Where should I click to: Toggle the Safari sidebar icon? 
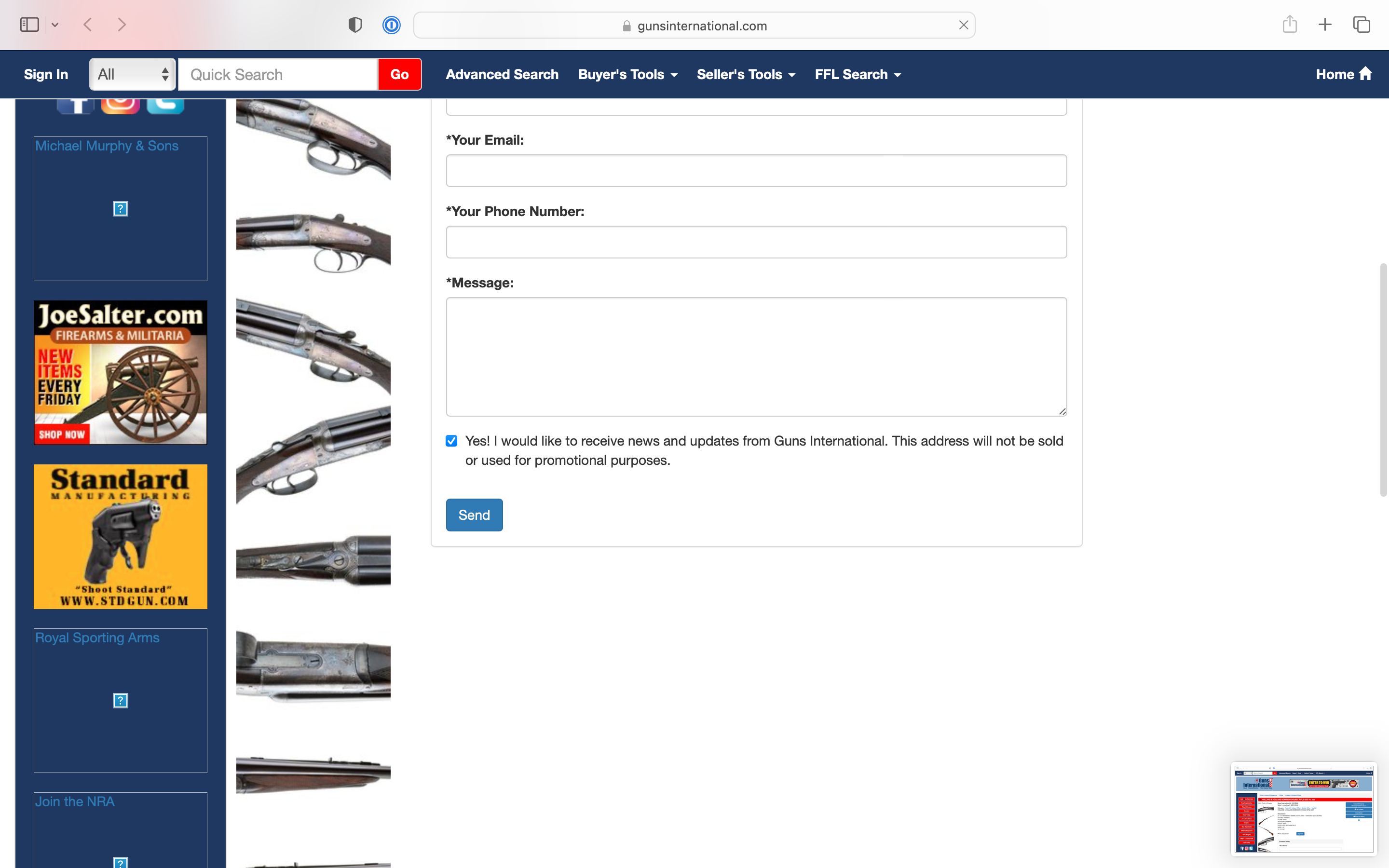29,25
